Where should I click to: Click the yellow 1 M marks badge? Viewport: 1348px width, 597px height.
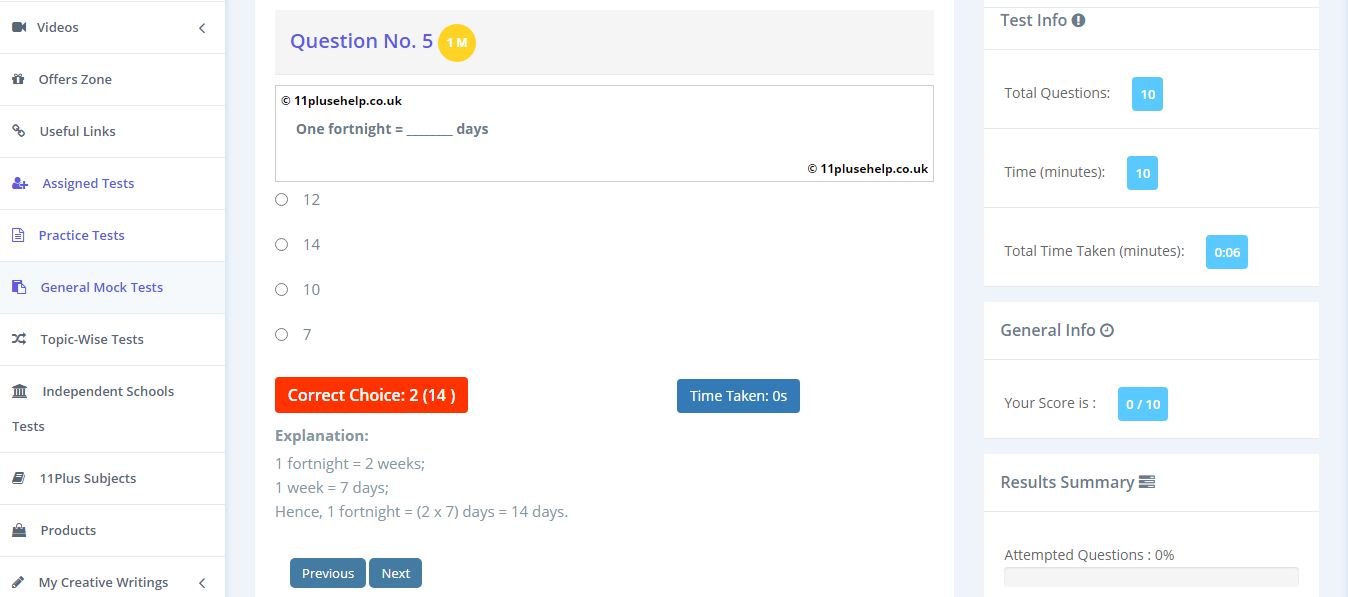pos(457,42)
